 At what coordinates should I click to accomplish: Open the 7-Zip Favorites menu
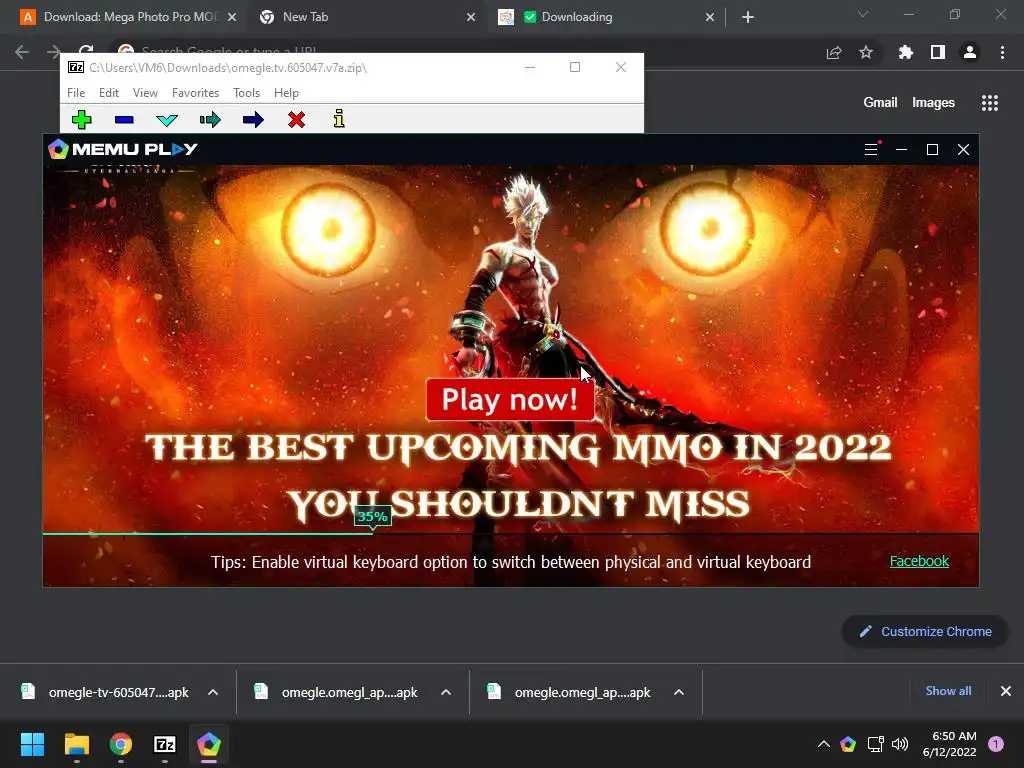195,93
